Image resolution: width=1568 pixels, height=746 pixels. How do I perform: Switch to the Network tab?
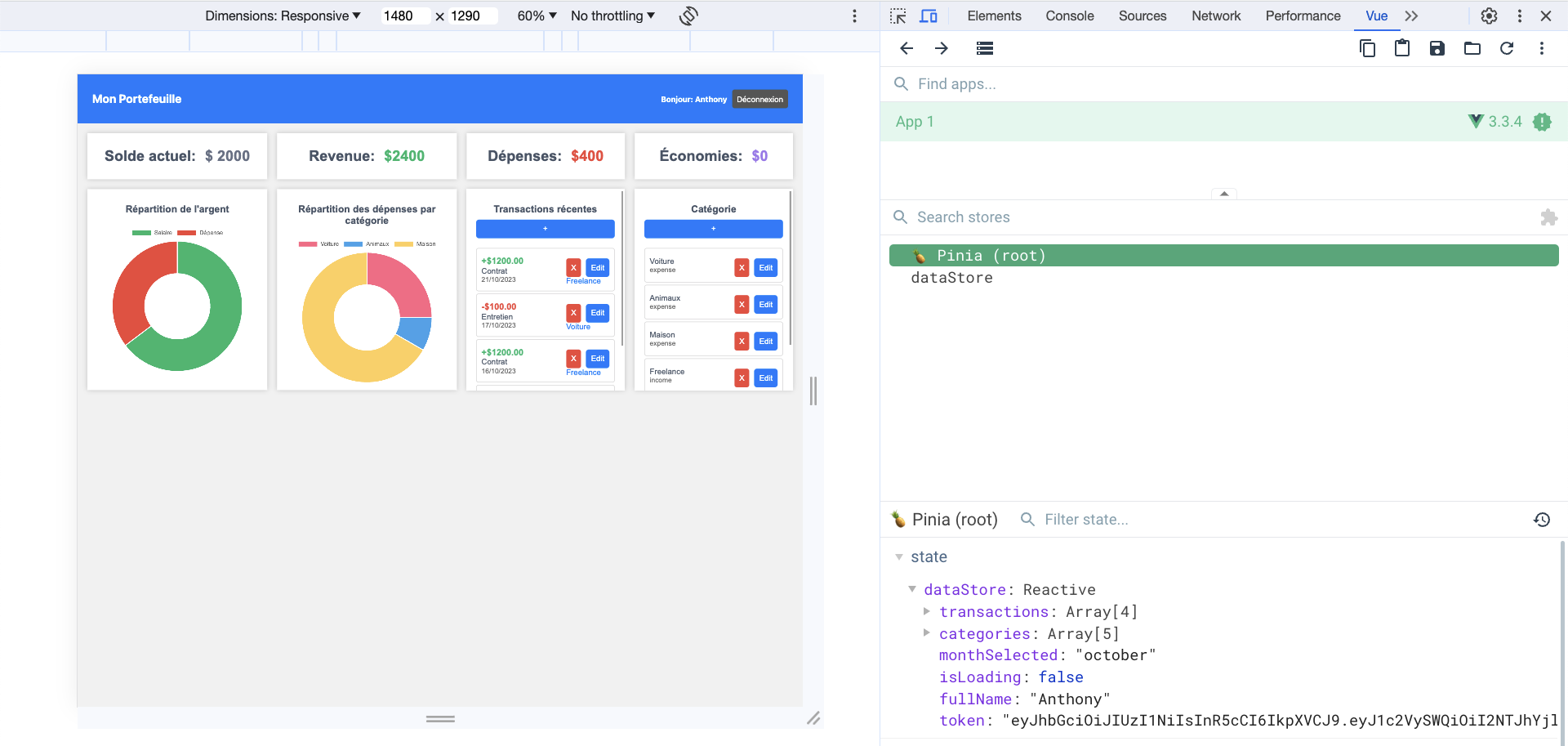pyautogui.click(x=1215, y=16)
